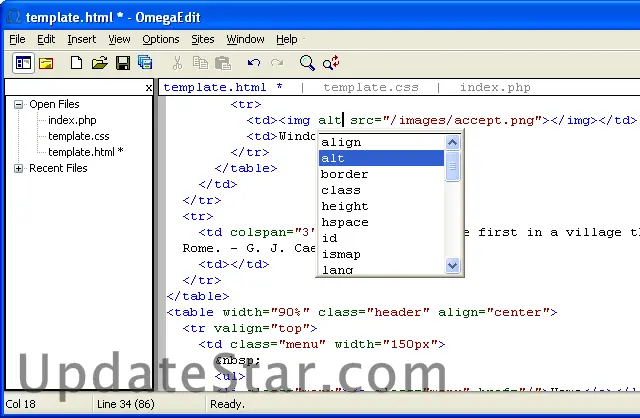Click the 'Ready.' status message
640x418 pixels.
pyautogui.click(x=227, y=404)
